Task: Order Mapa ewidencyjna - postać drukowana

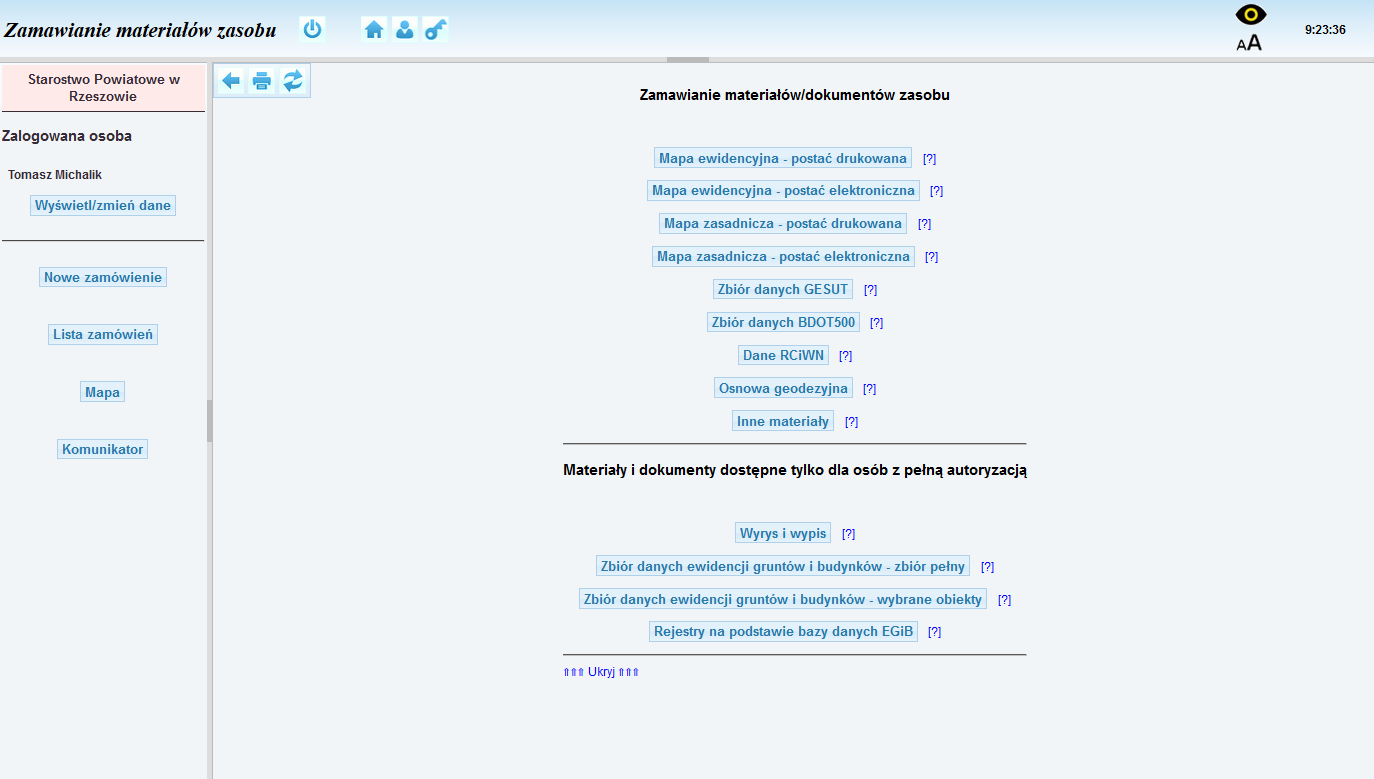Action: tap(783, 158)
